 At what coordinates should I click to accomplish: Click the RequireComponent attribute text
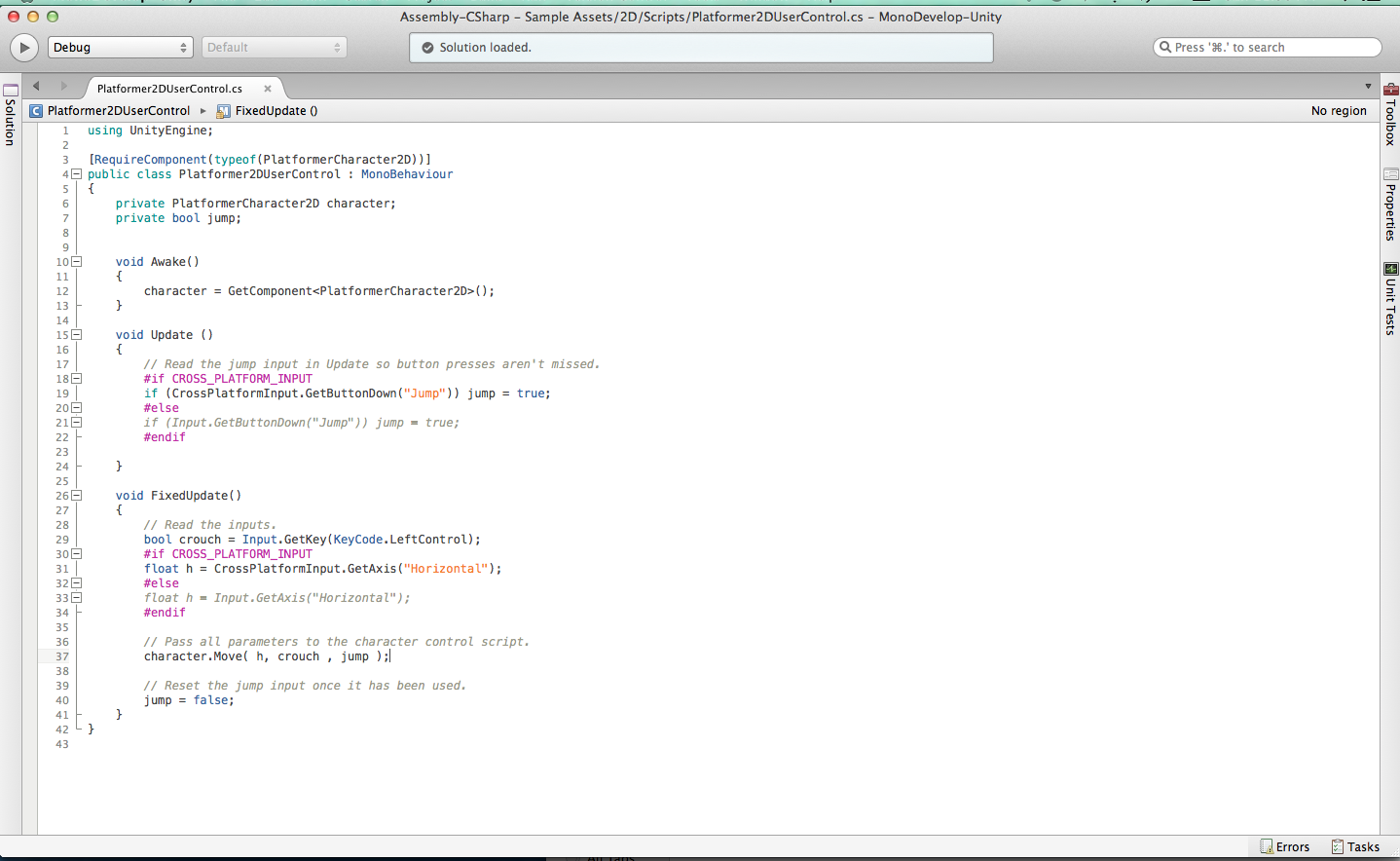[x=260, y=160]
